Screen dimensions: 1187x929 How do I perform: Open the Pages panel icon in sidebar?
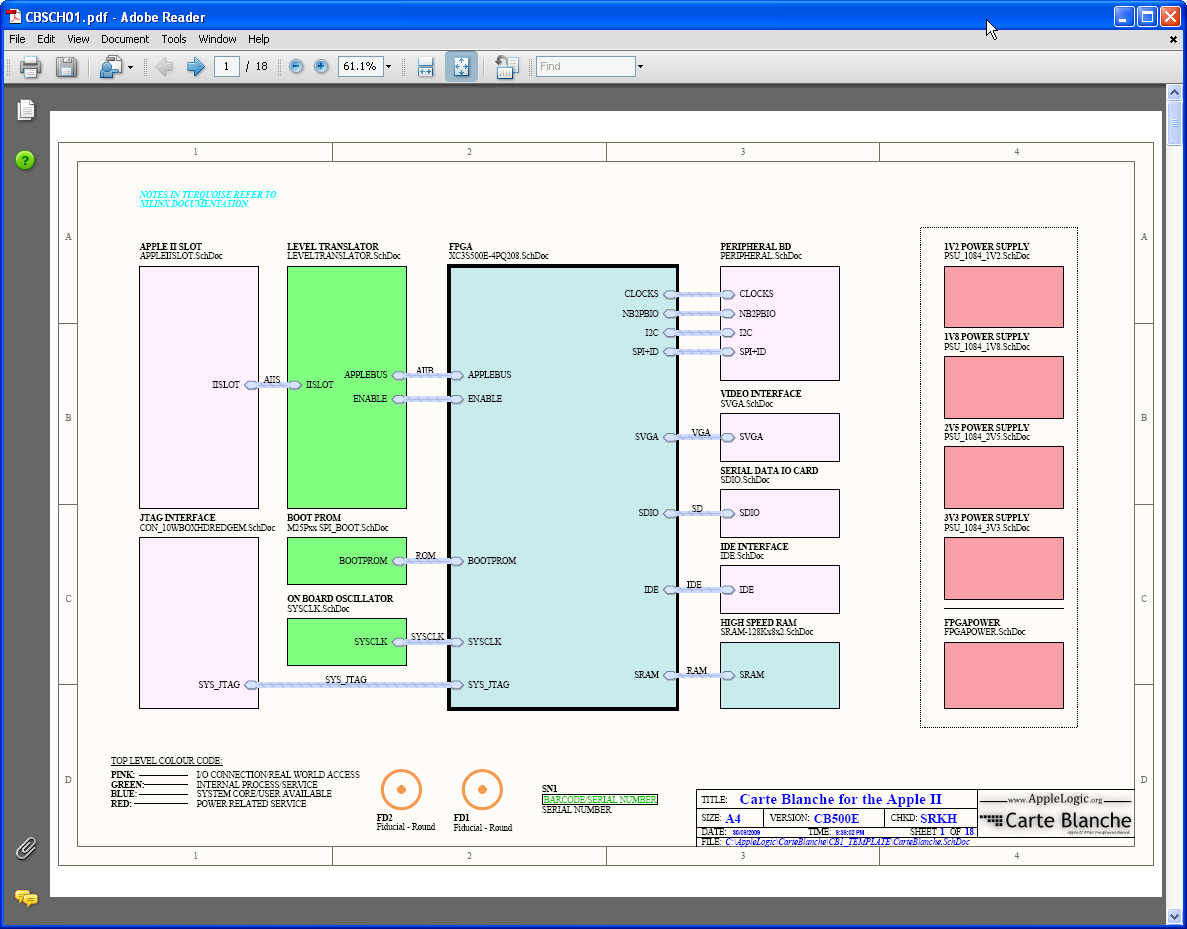pyautogui.click(x=26, y=110)
